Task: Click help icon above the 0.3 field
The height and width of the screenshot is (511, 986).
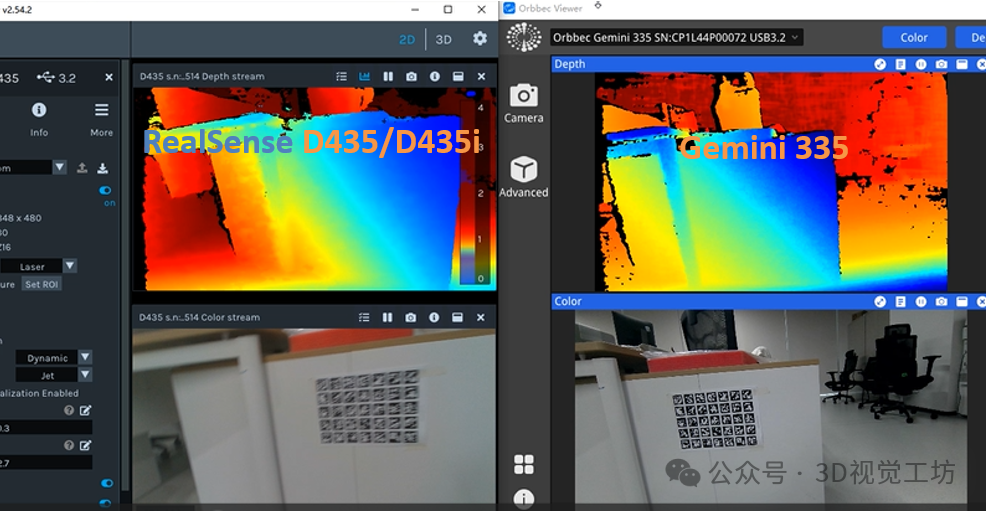Action: (x=69, y=410)
